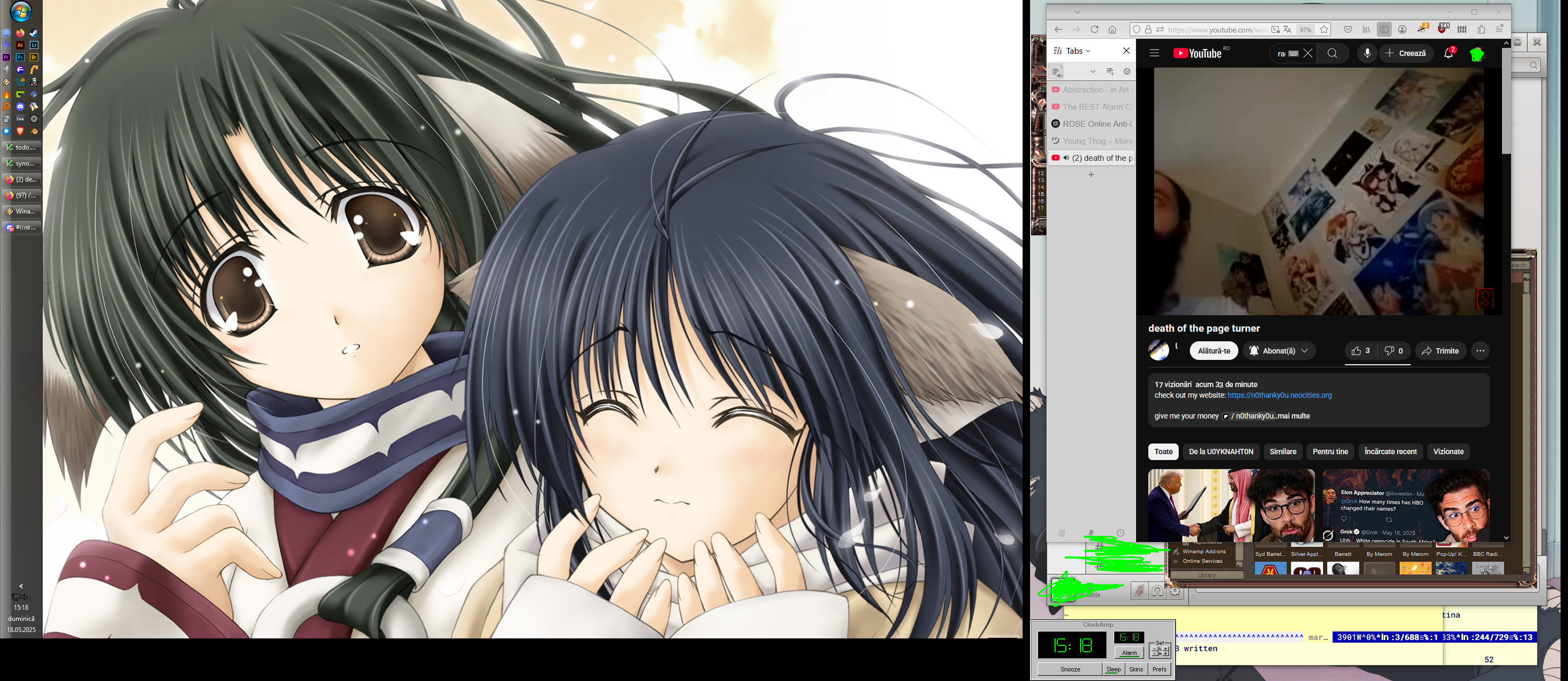Toggle the Firefox sidebar button
The image size is (1568, 681).
[1384, 30]
